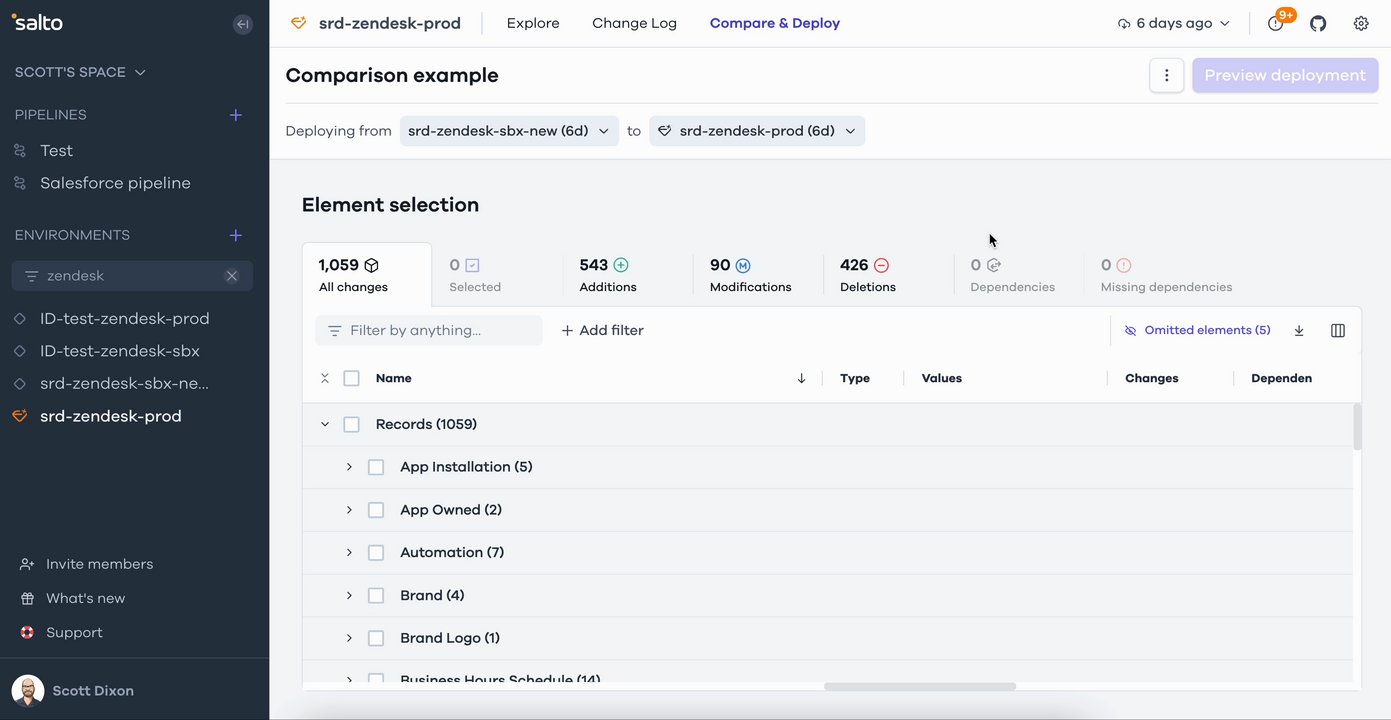Image resolution: width=1391 pixels, height=720 pixels.
Task: Select the Automation (7) checkbox
Action: tap(376, 553)
